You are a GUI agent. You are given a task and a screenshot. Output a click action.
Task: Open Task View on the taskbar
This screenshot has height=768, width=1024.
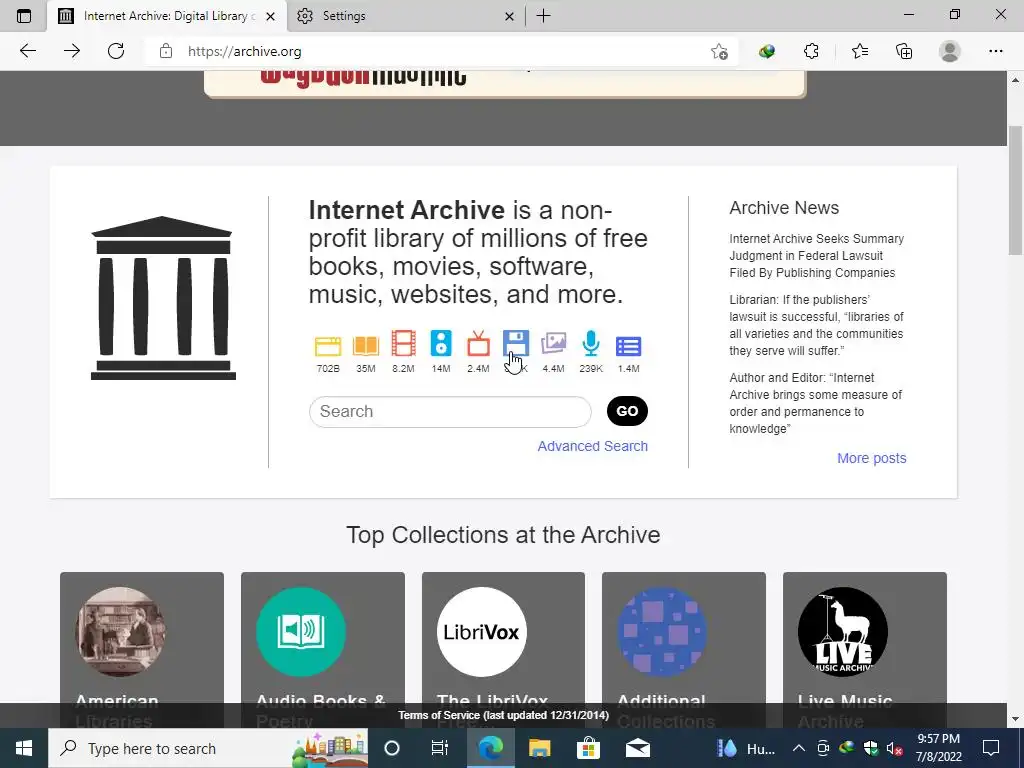coord(440,748)
